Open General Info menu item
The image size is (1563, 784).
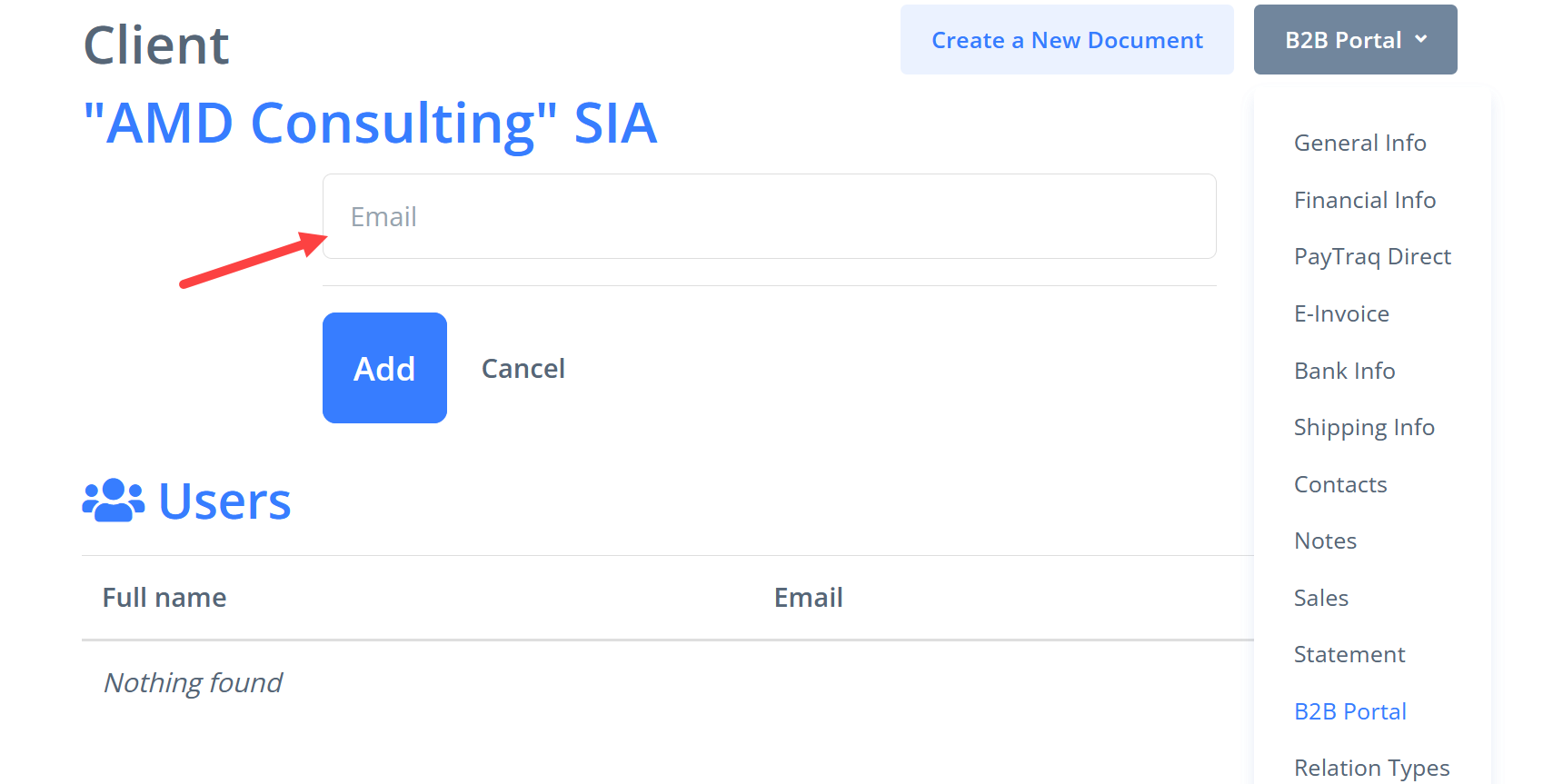pos(1359,143)
